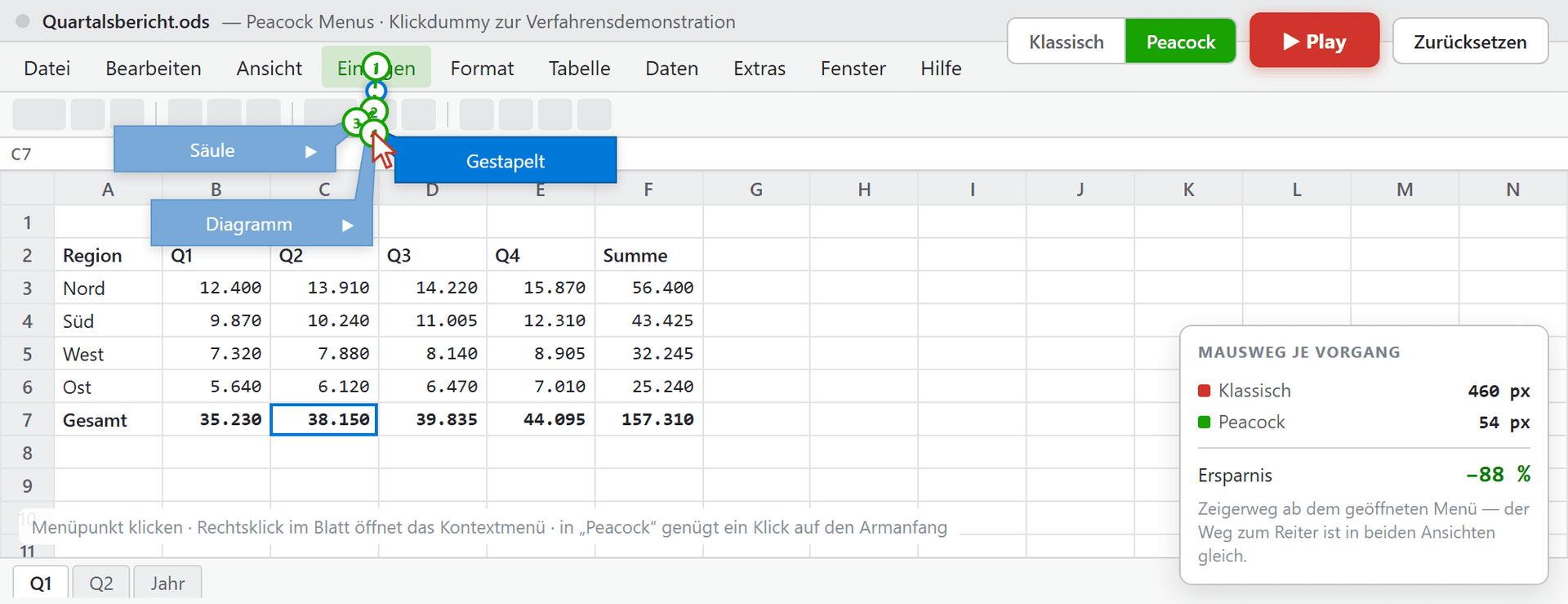Open the Ansicht menu
Screen dimensions: 1568x604
click(269, 69)
